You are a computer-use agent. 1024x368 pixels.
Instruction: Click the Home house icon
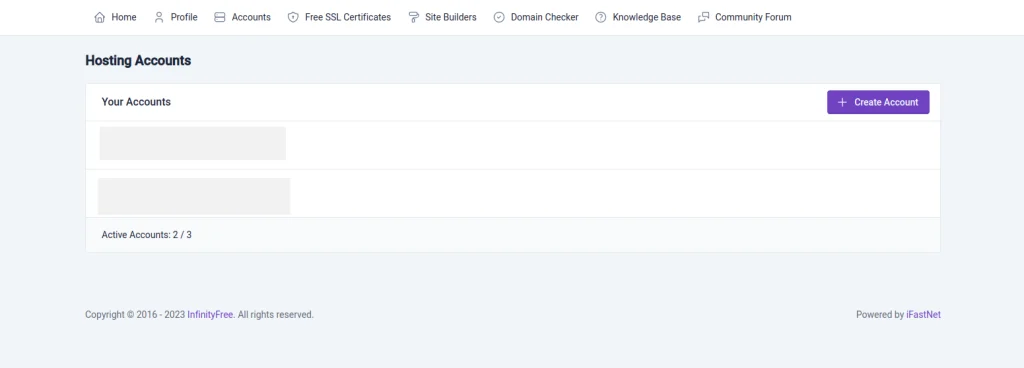(x=99, y=18)
